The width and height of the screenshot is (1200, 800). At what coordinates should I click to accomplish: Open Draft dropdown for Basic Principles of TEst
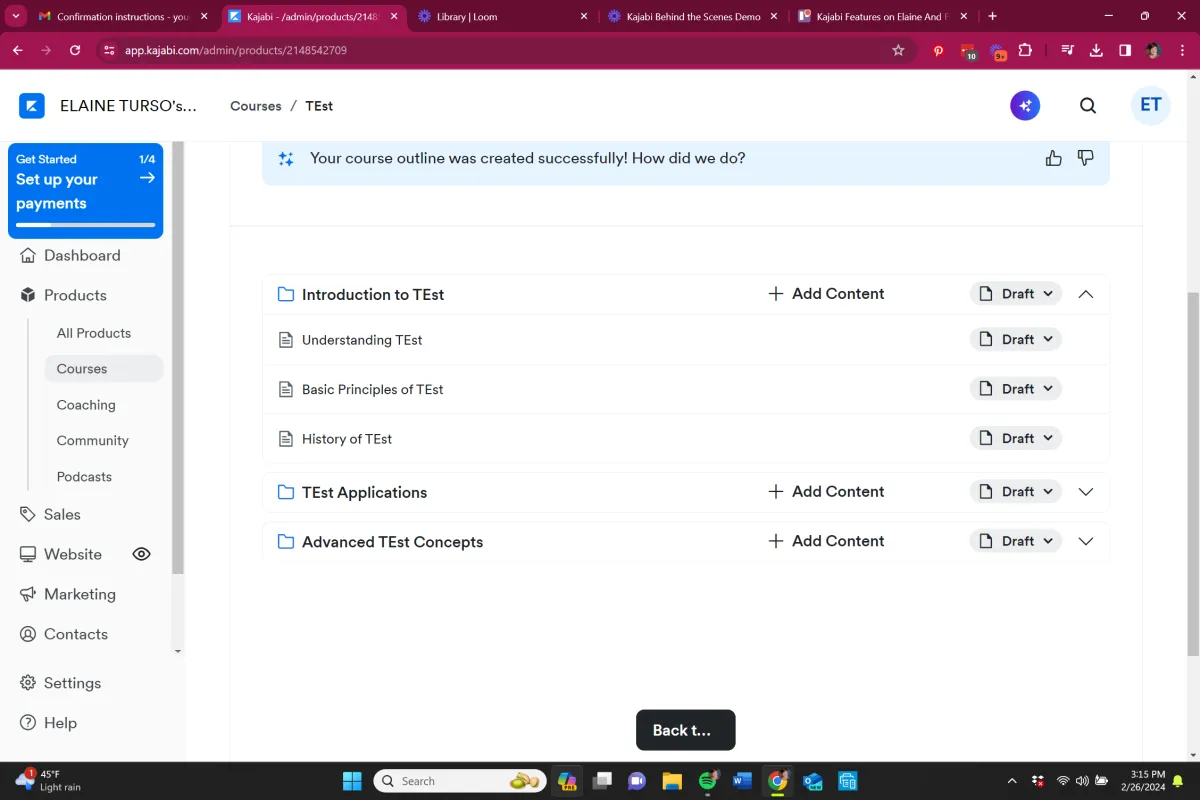pos(1016,389)
